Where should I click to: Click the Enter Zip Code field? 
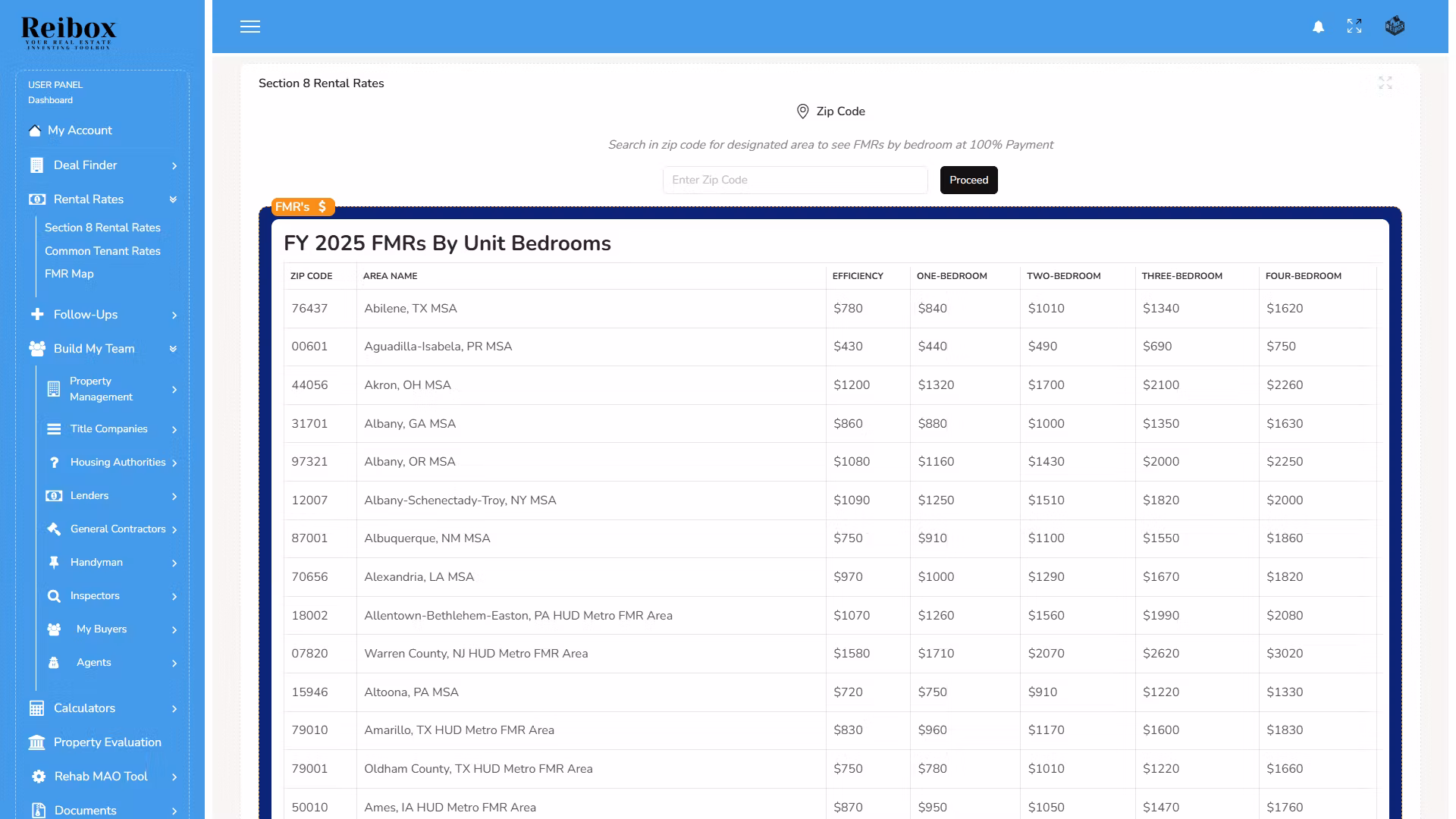pyautogui.click(x=795, y=180)
